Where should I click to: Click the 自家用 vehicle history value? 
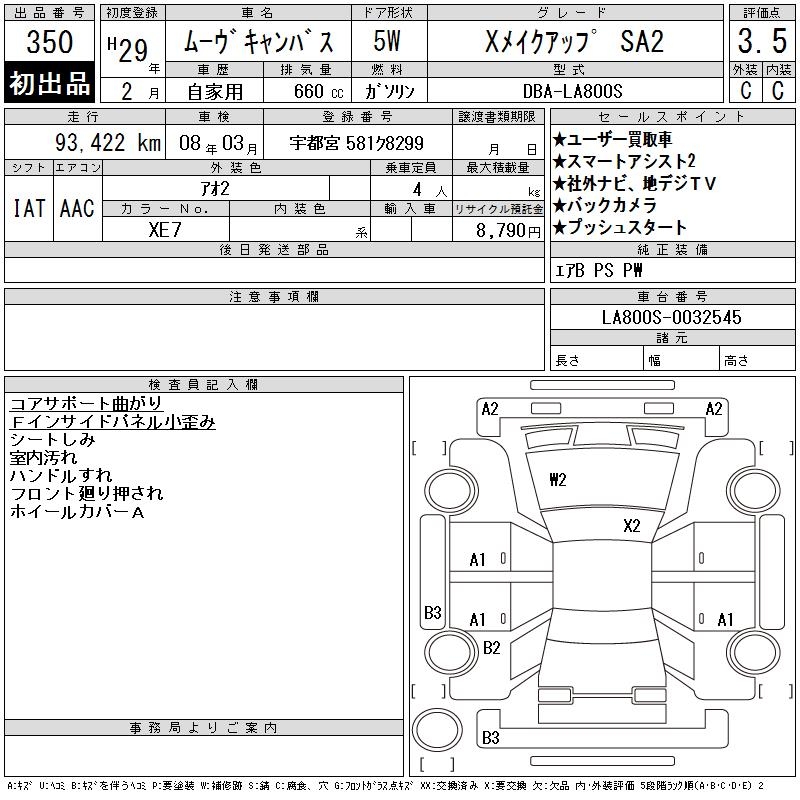[215, 92]
